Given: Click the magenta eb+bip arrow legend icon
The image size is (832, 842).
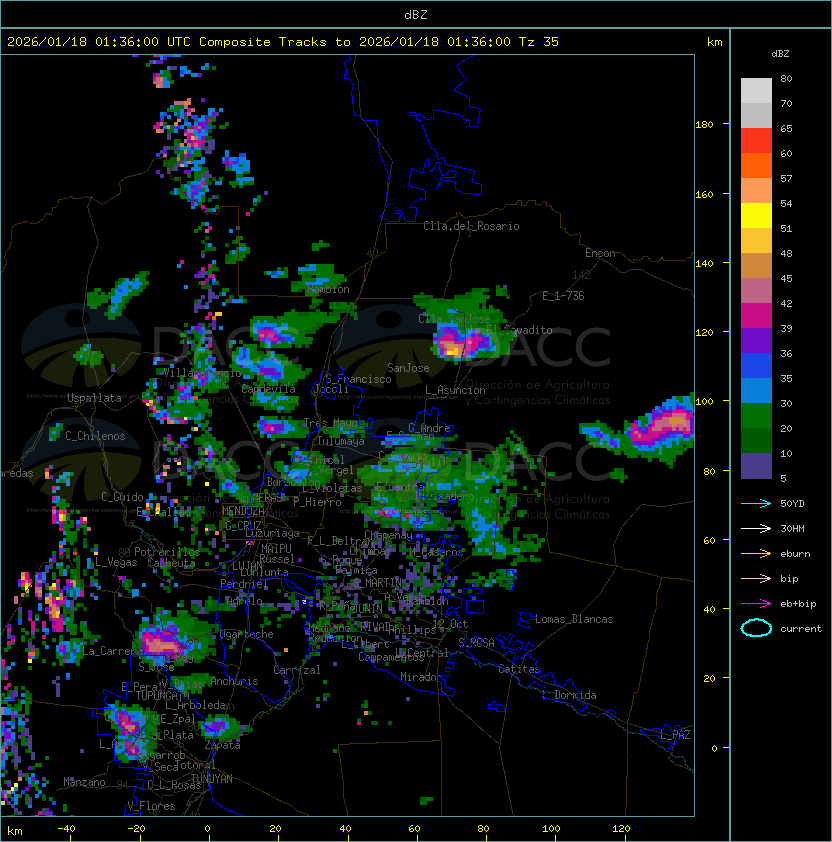Looking at the screenshot, I should coord(756,604).
